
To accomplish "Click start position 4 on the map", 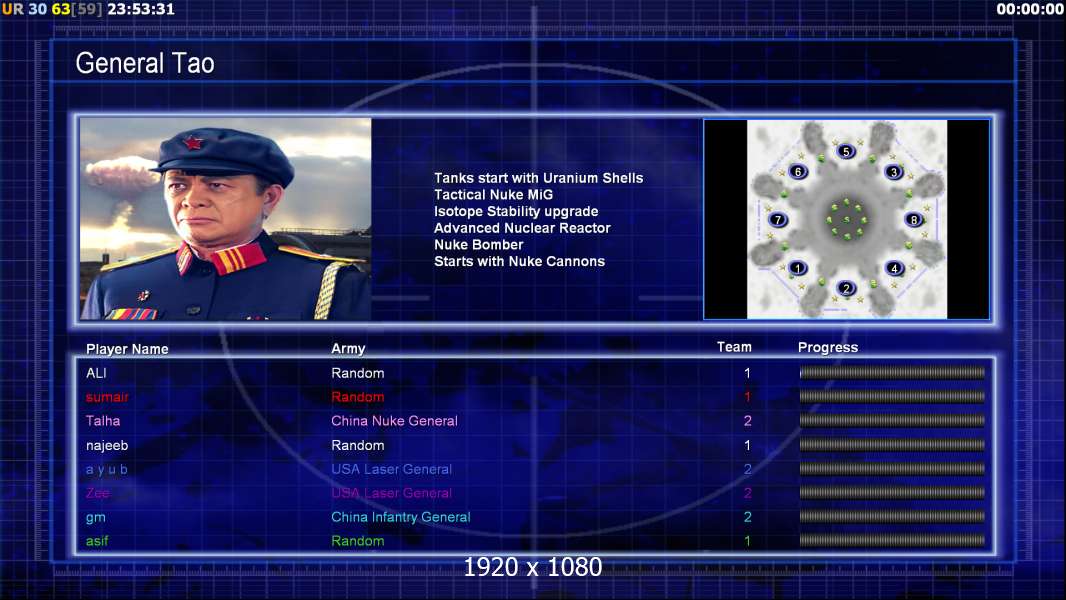I will pyautogui.click(x=894, y=268).
